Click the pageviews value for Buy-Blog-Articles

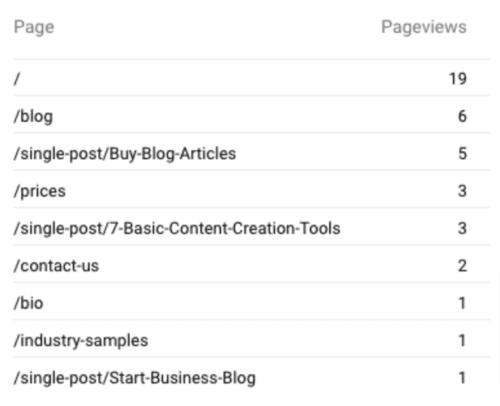tap(462, 154)
